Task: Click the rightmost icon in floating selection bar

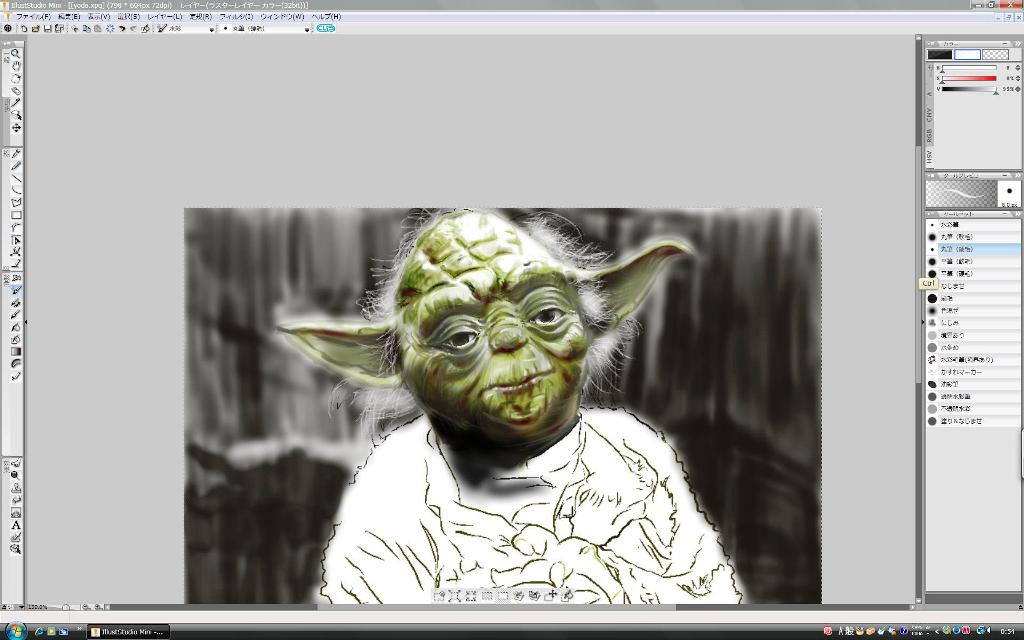Action: [568, 596]
